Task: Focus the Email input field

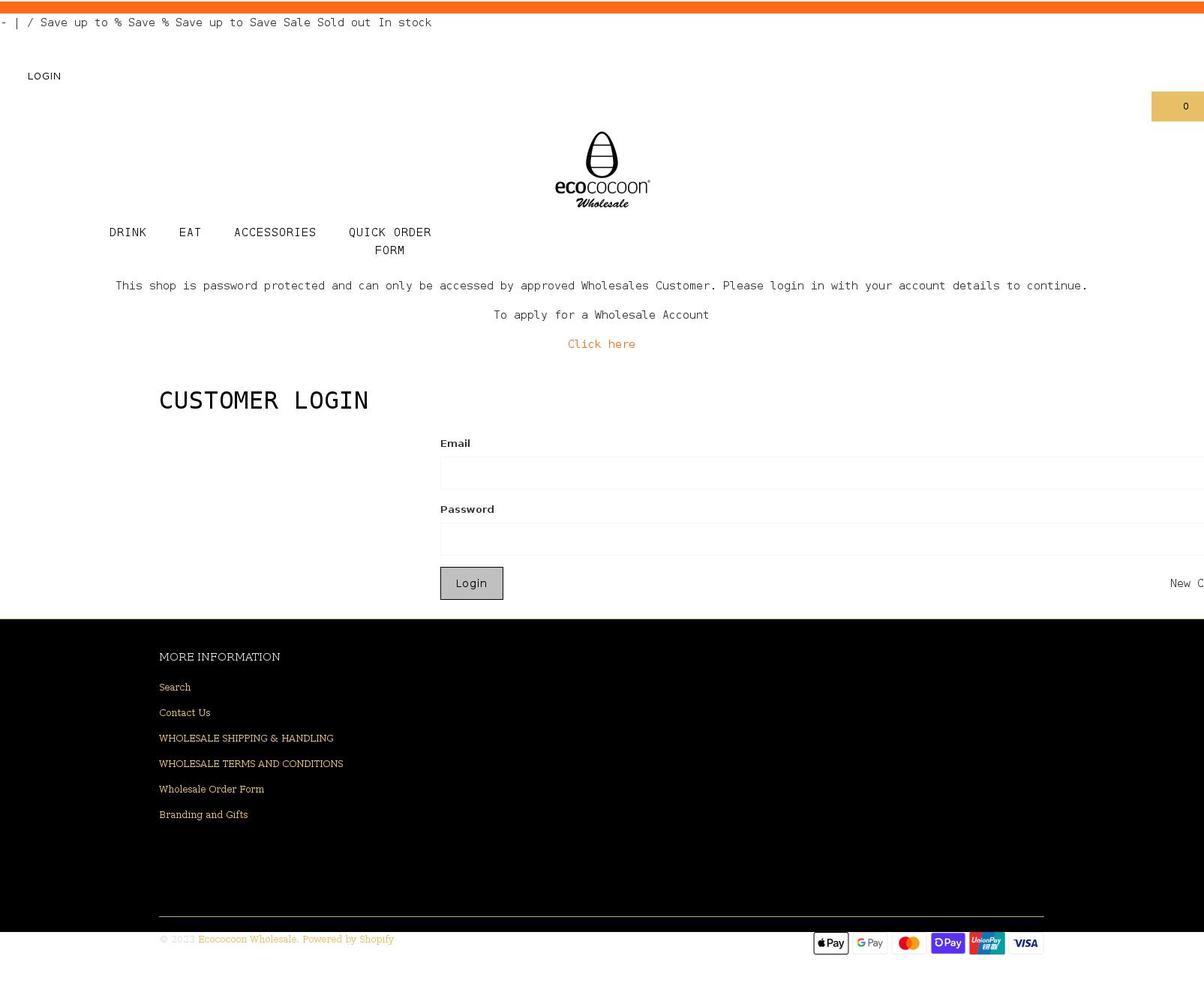Action: click(822, 473)
